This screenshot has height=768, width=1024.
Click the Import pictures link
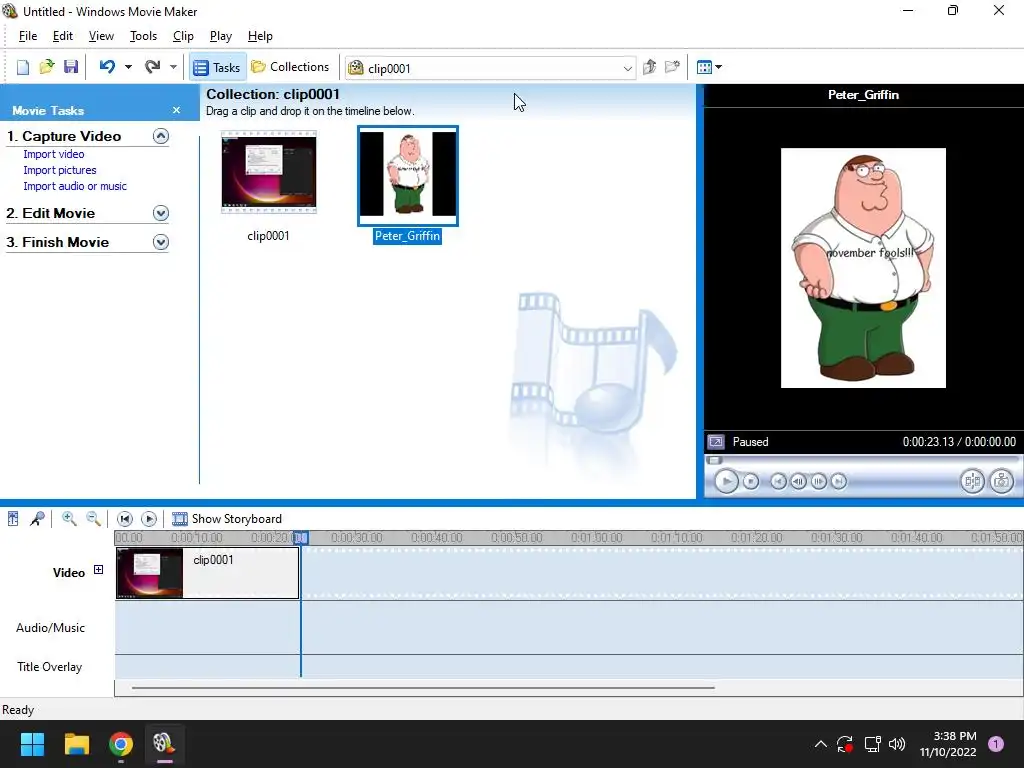pyautogui.click(x=59, y=170)
